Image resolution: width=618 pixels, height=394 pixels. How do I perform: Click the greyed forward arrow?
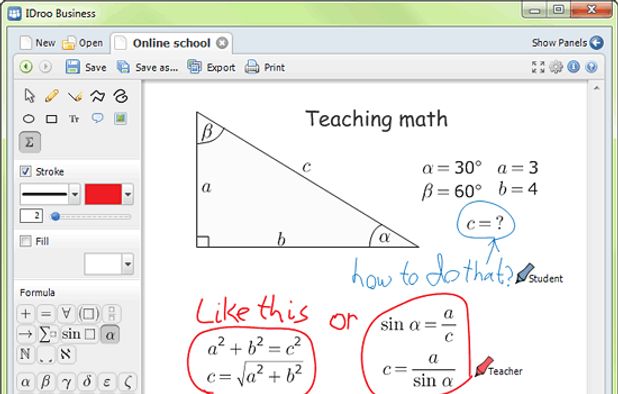45,67
